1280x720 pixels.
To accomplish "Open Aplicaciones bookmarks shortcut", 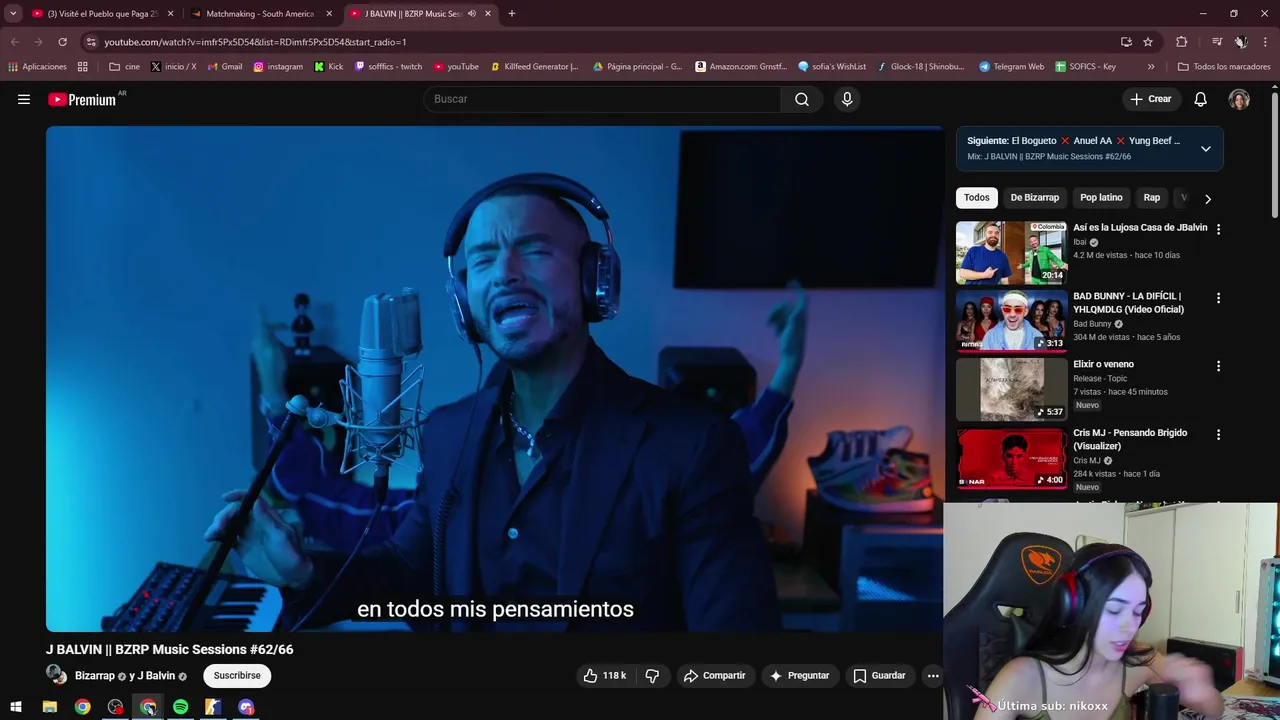I will click(37, 67).
